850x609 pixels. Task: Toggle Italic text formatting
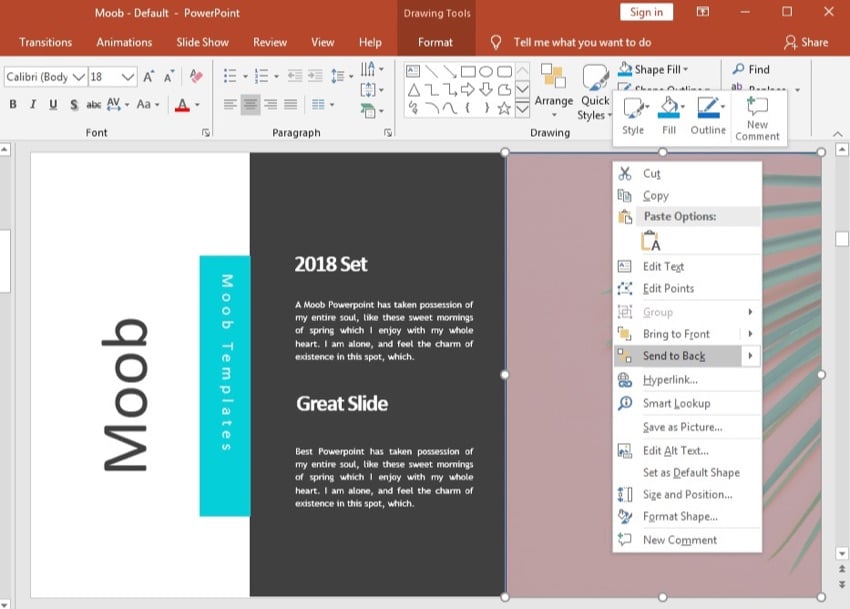pyautogui.click(x=33, y=104)
